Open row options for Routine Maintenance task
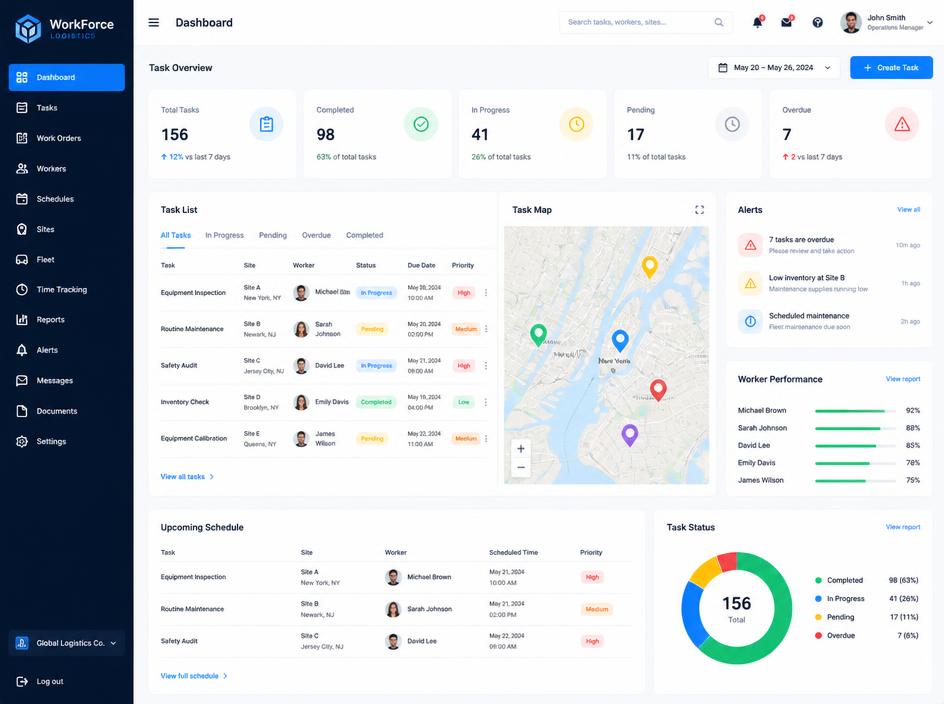The image size is (944, 704). 486,329
